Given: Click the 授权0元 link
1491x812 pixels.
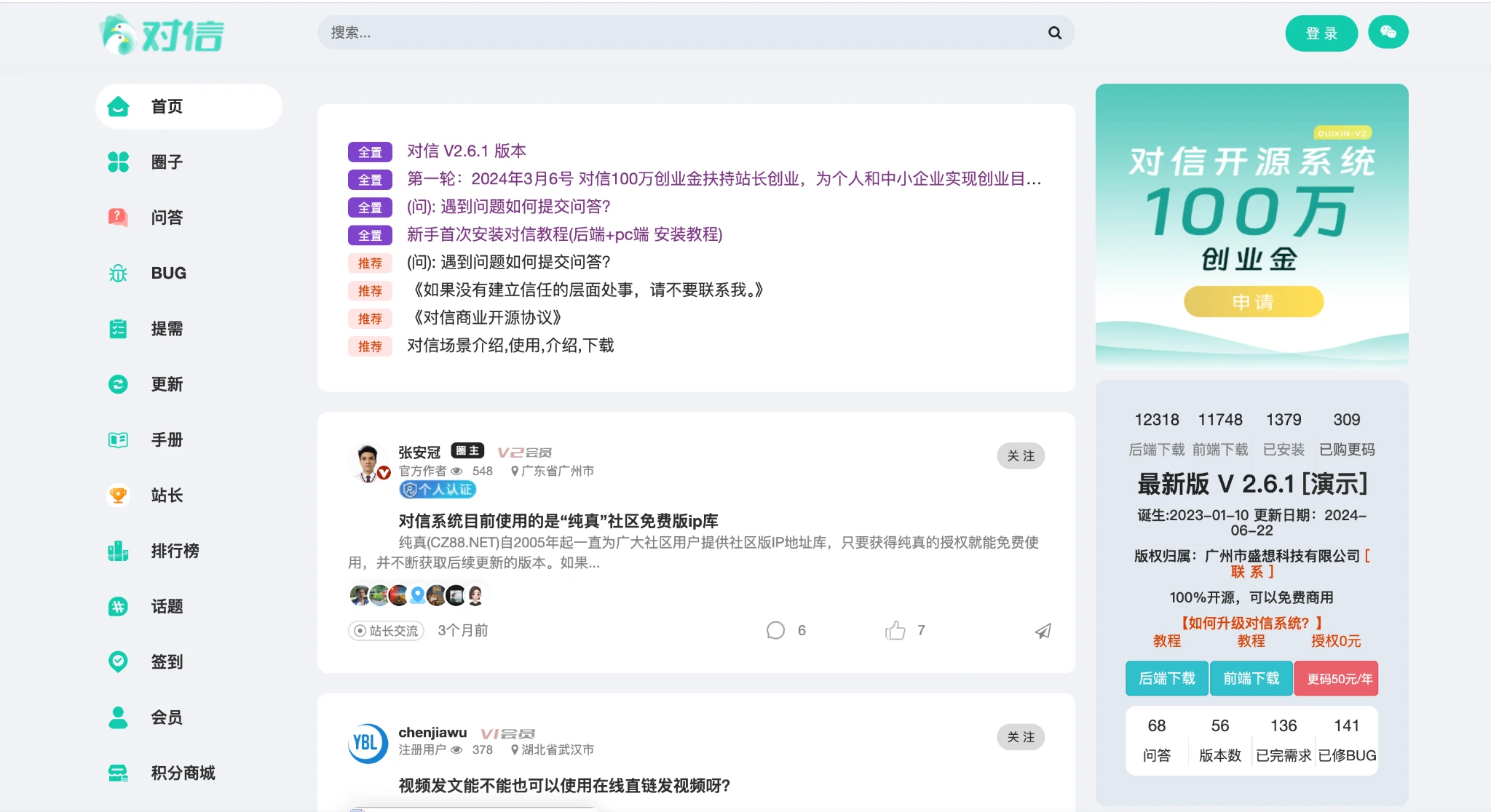Looking at the screenshot, I should coord(1336,641).
